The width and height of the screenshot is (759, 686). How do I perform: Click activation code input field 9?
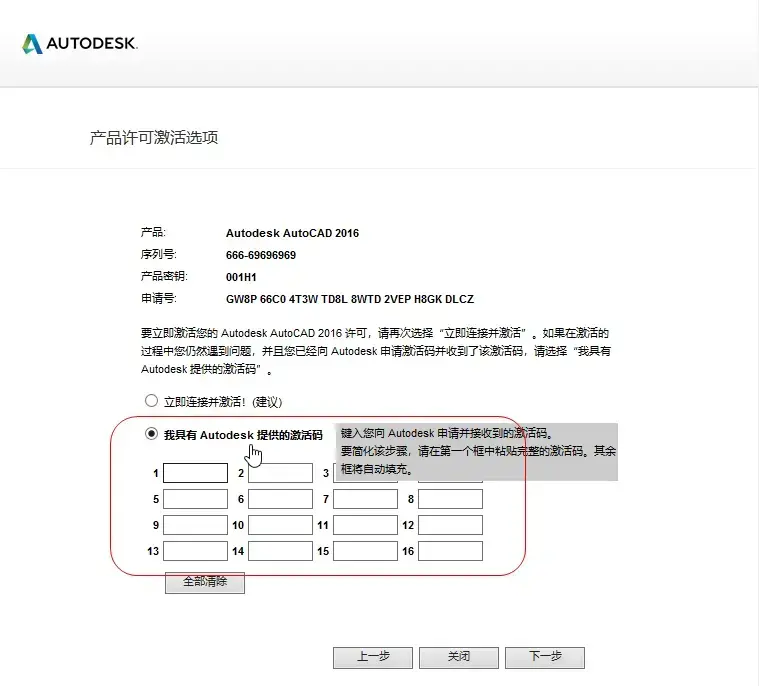(x=195, y=525)
